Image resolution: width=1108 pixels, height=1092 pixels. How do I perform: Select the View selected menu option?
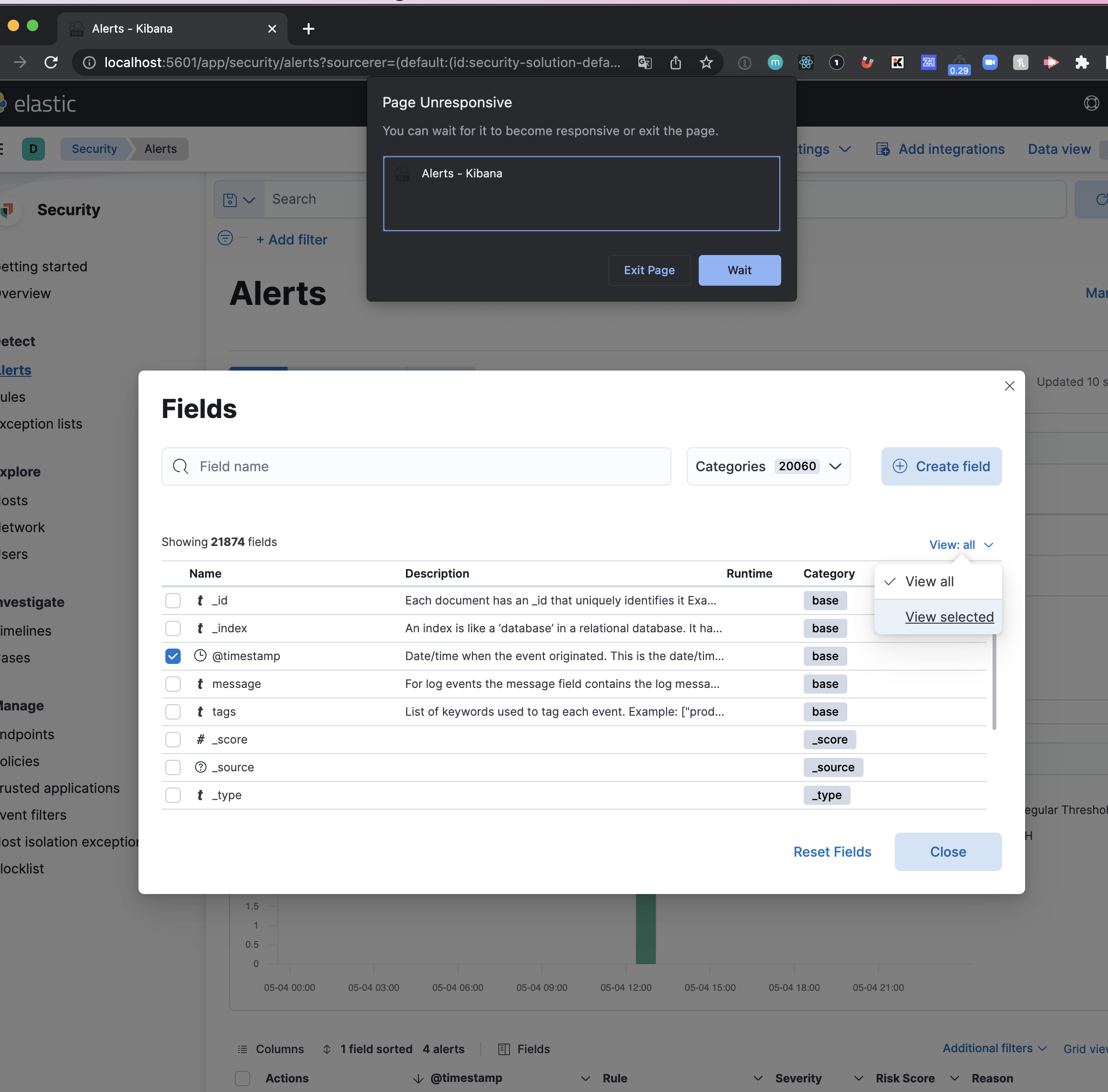click(949, 616)
